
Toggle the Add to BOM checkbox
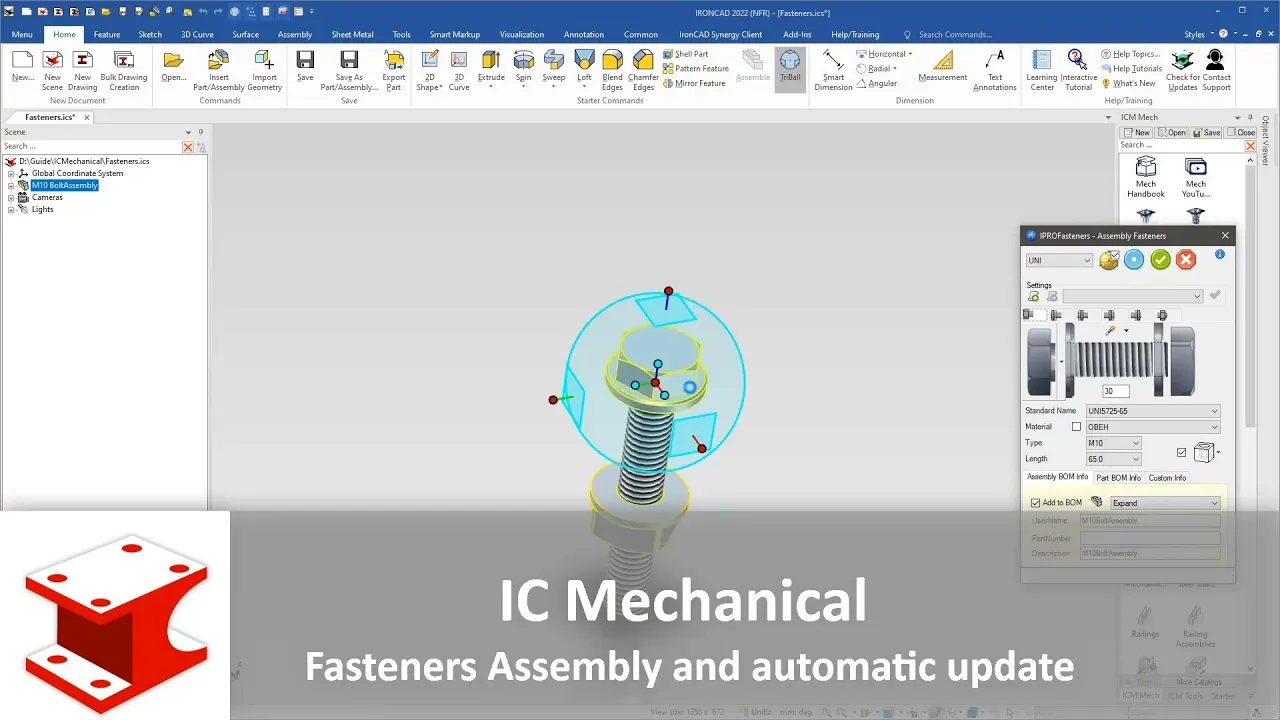(1036, 503)
